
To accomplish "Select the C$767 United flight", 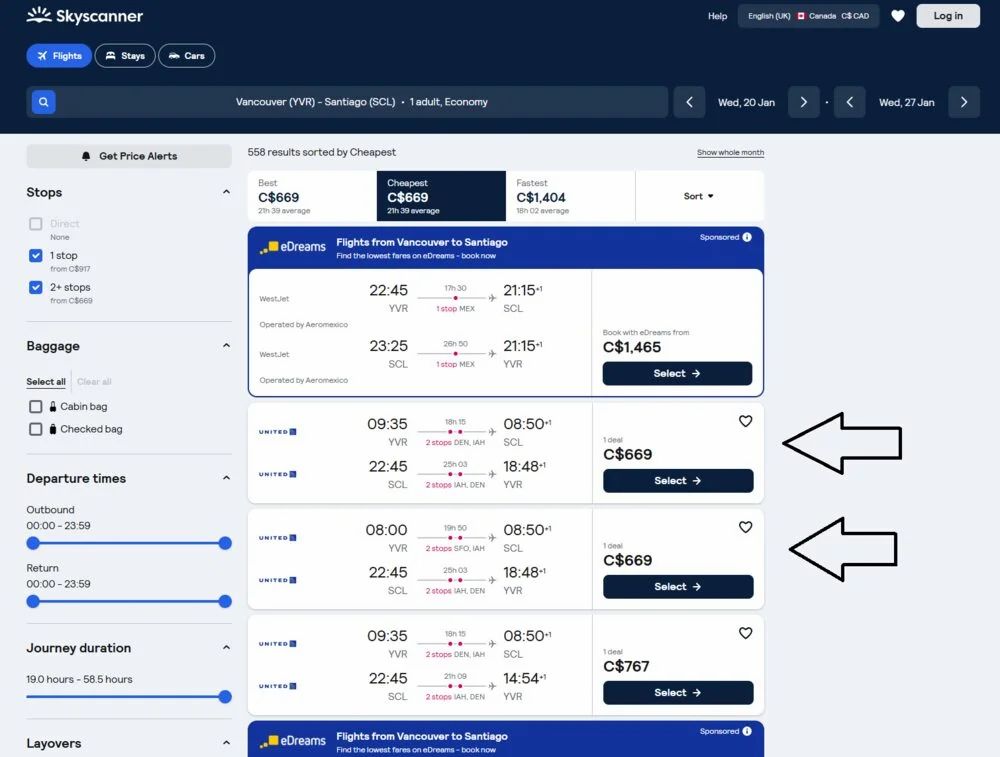I will coord(678,693).
